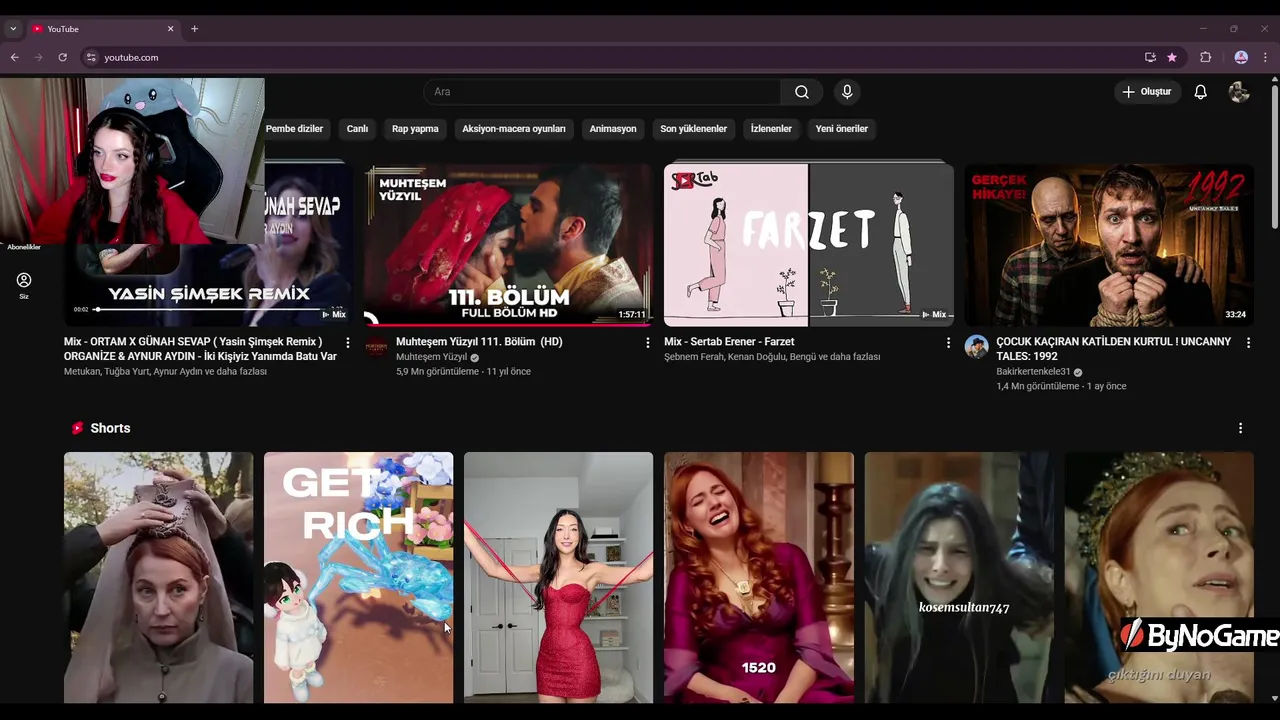Start voice search with microphone icon
Viewport: 1280px width, 720px height.
(847, 92)
